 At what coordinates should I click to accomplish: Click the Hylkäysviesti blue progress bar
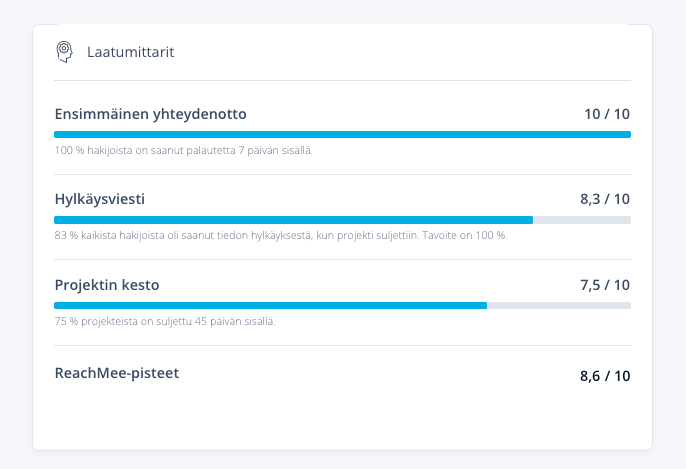tap(294, 220)
